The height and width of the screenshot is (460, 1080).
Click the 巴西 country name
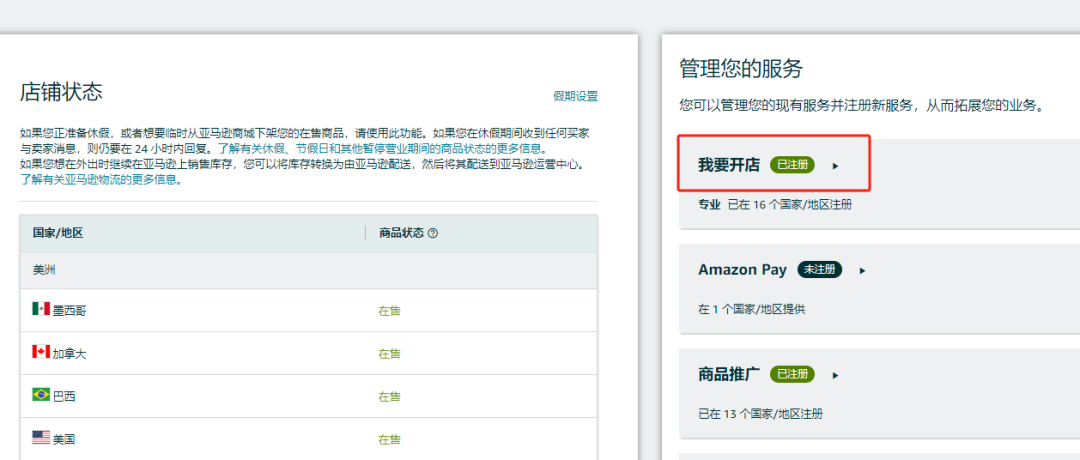pos(64,397)
